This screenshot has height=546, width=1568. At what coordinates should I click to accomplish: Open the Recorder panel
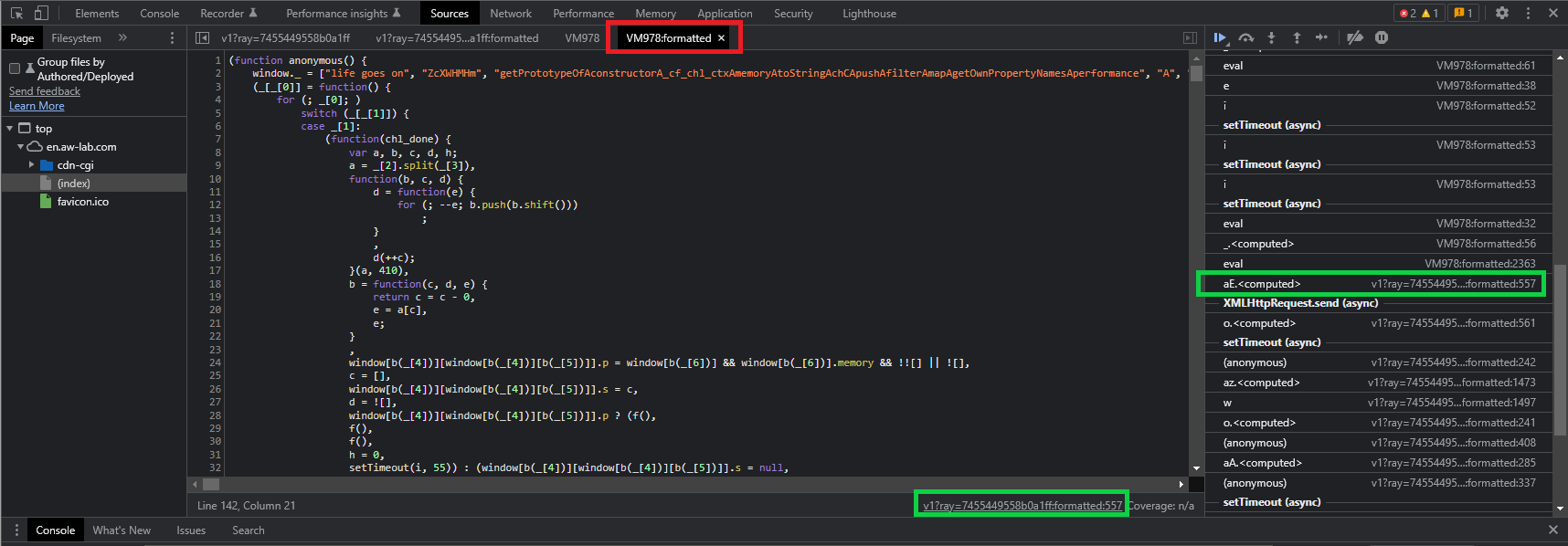[x=228, y=14]
